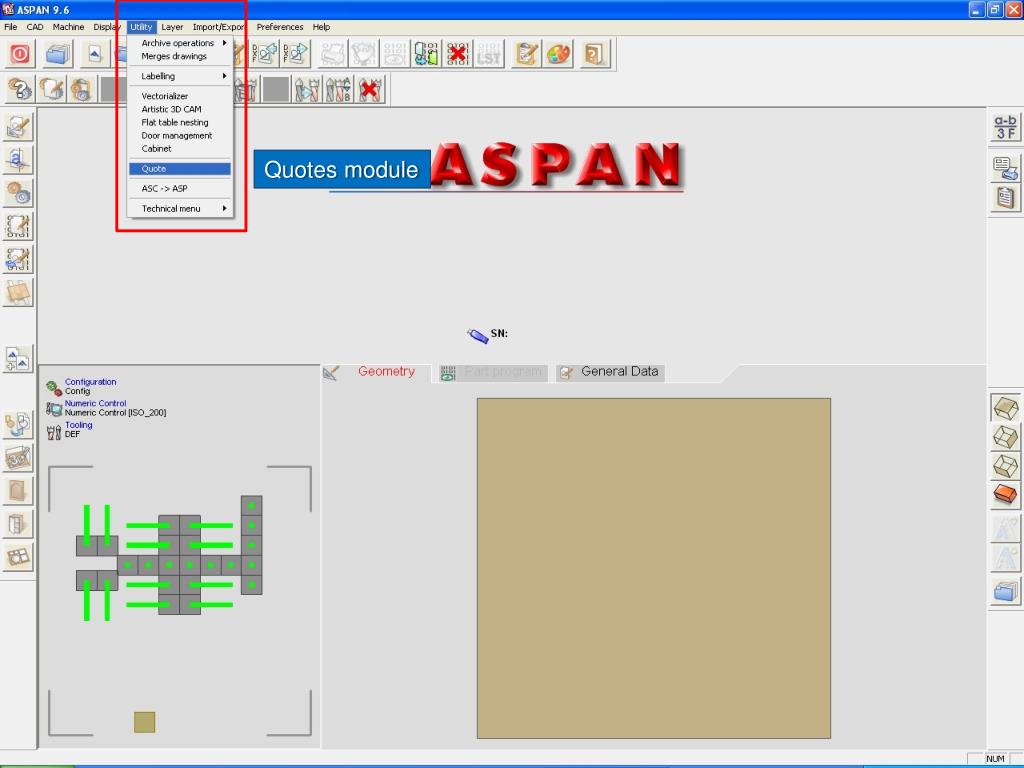Click the small tan square in machine view
Image resolution: width=1024 pixels, height=768 pixels.
(144, 722)
